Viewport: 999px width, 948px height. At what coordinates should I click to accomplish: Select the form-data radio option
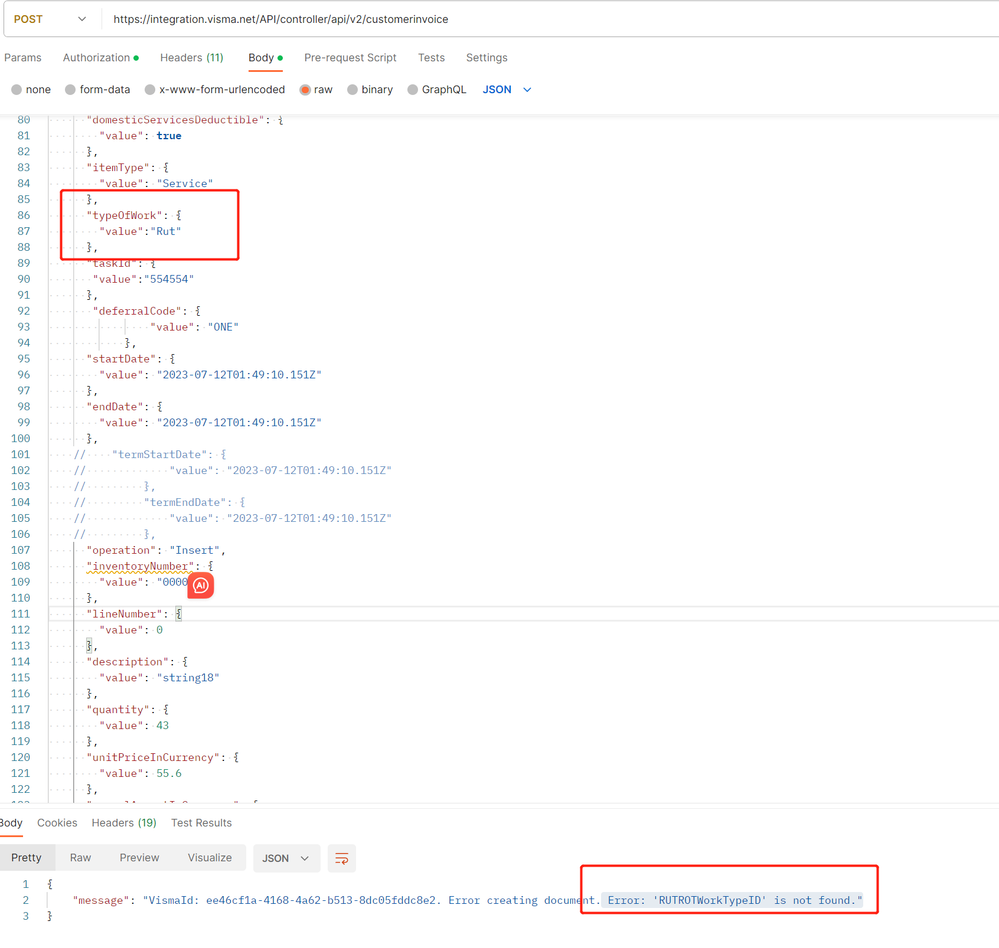(70, 90)
